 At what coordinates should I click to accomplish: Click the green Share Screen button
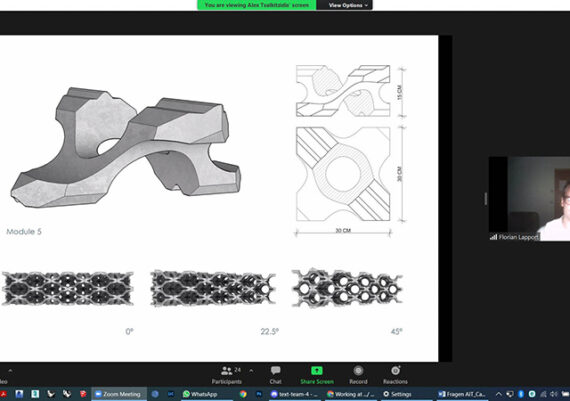coord(317,375)
